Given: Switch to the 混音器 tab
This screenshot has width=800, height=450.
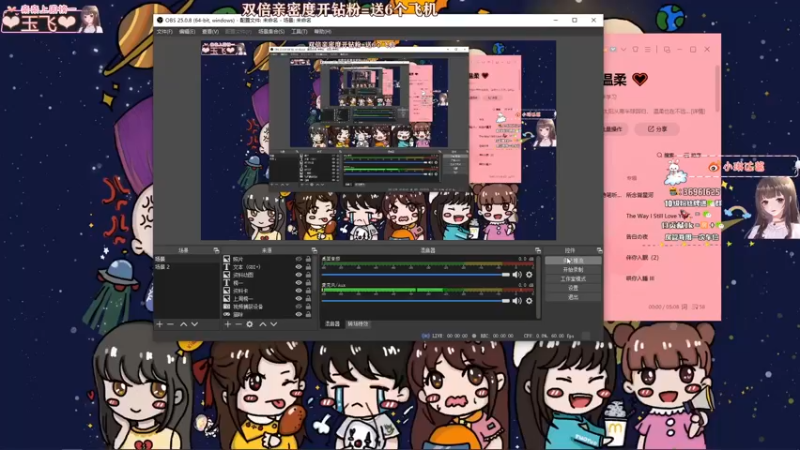Looking at the screenshot, I should [333, 324].
